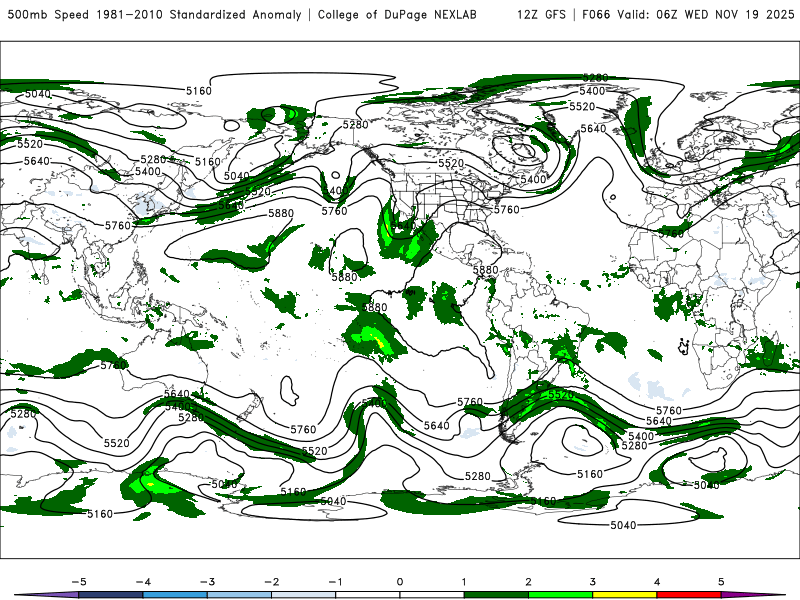Click the '2' colorbar tick label

click(x=529, y=582)
